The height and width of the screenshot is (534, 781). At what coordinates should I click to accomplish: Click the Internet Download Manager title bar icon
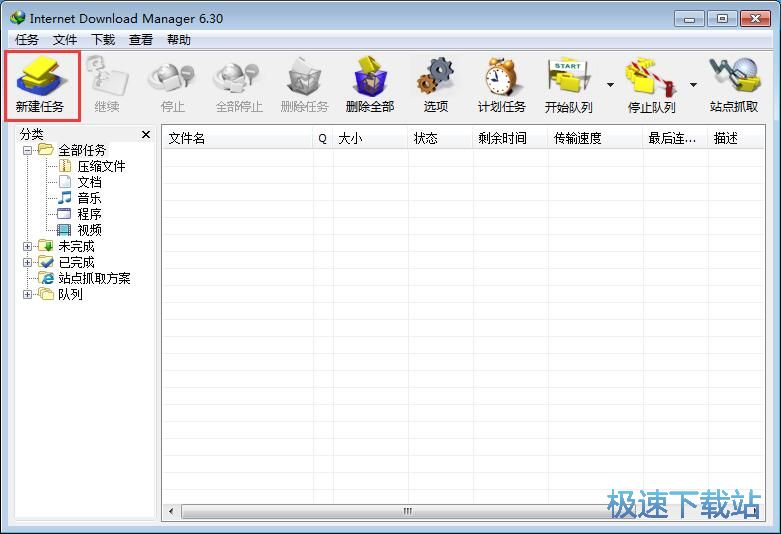tap(18, 18)
